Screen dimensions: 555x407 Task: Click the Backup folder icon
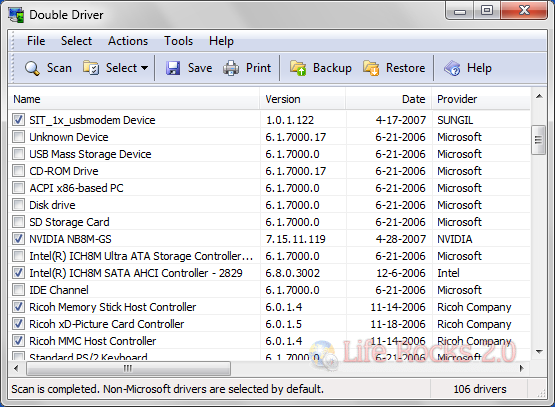click(298, 68)
